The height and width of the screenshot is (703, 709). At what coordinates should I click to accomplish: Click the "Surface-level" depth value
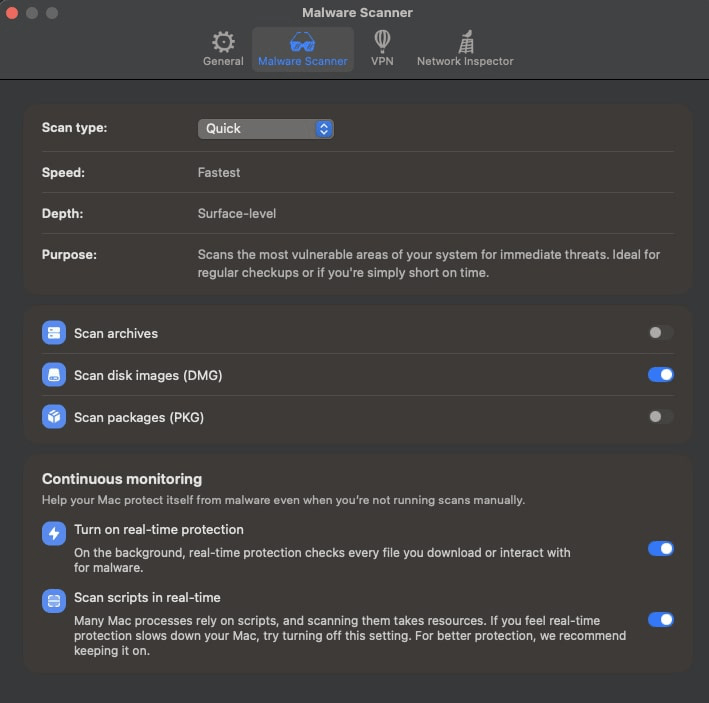click(x=236, y=213)
